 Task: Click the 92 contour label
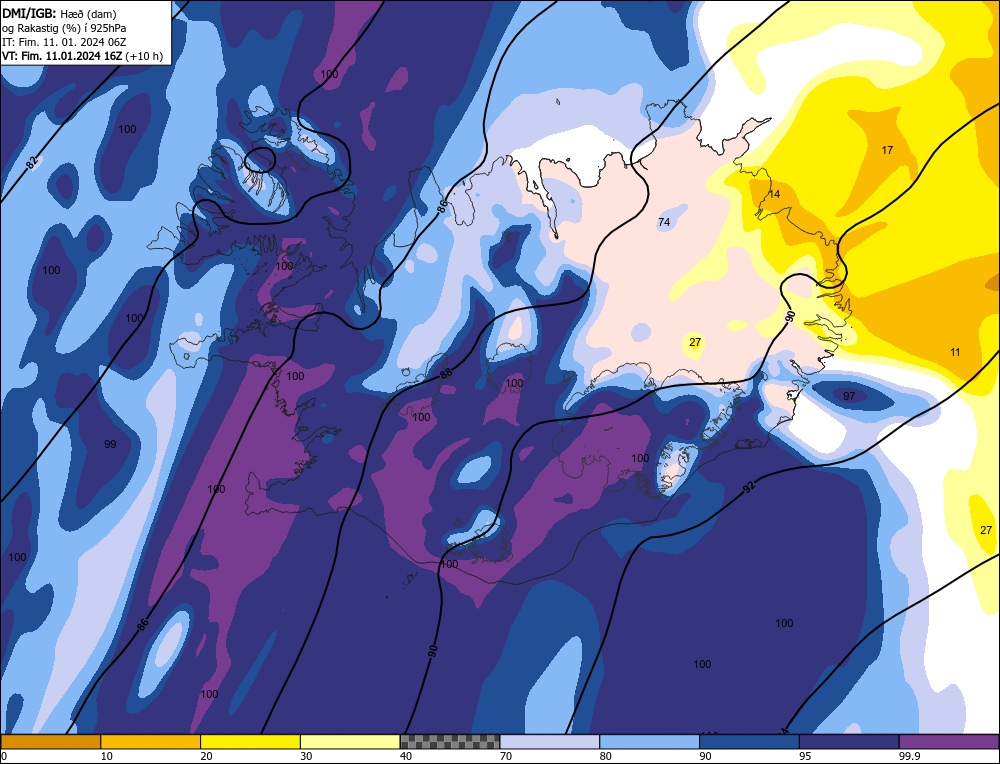click(x=750, y=487)
